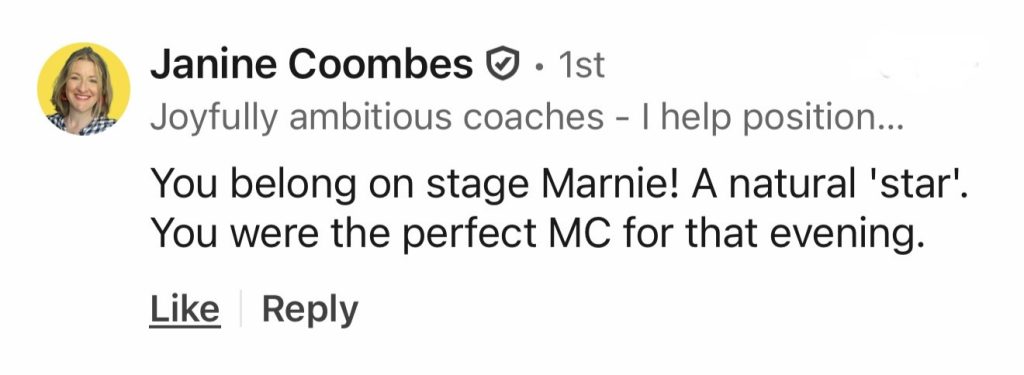Click the divider between Like and Reply

[241, 309]
